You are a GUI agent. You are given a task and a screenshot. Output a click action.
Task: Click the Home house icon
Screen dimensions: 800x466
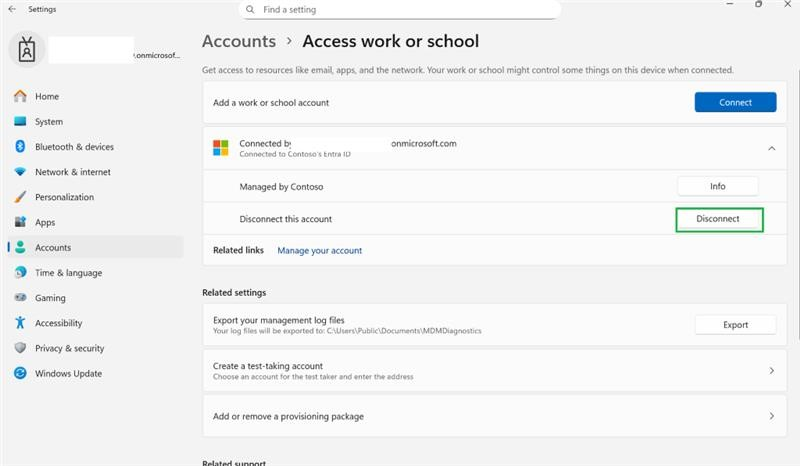20,96
